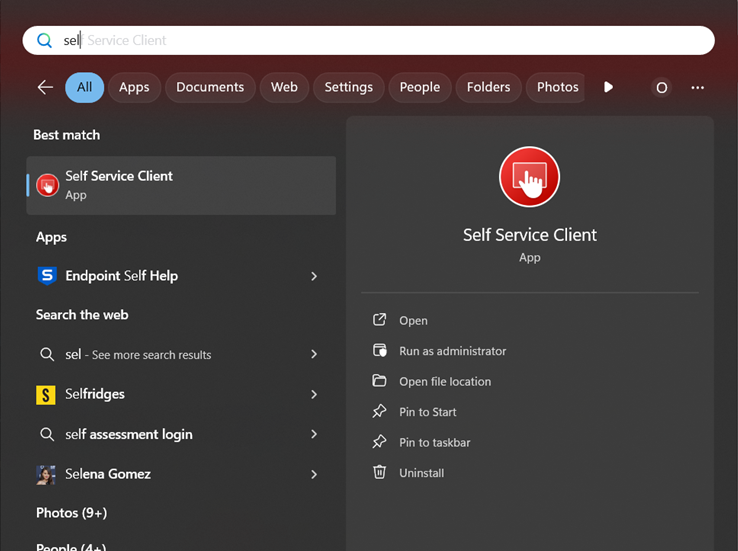
Task: Expand self assessment login chevron
Action: point(314,434)
